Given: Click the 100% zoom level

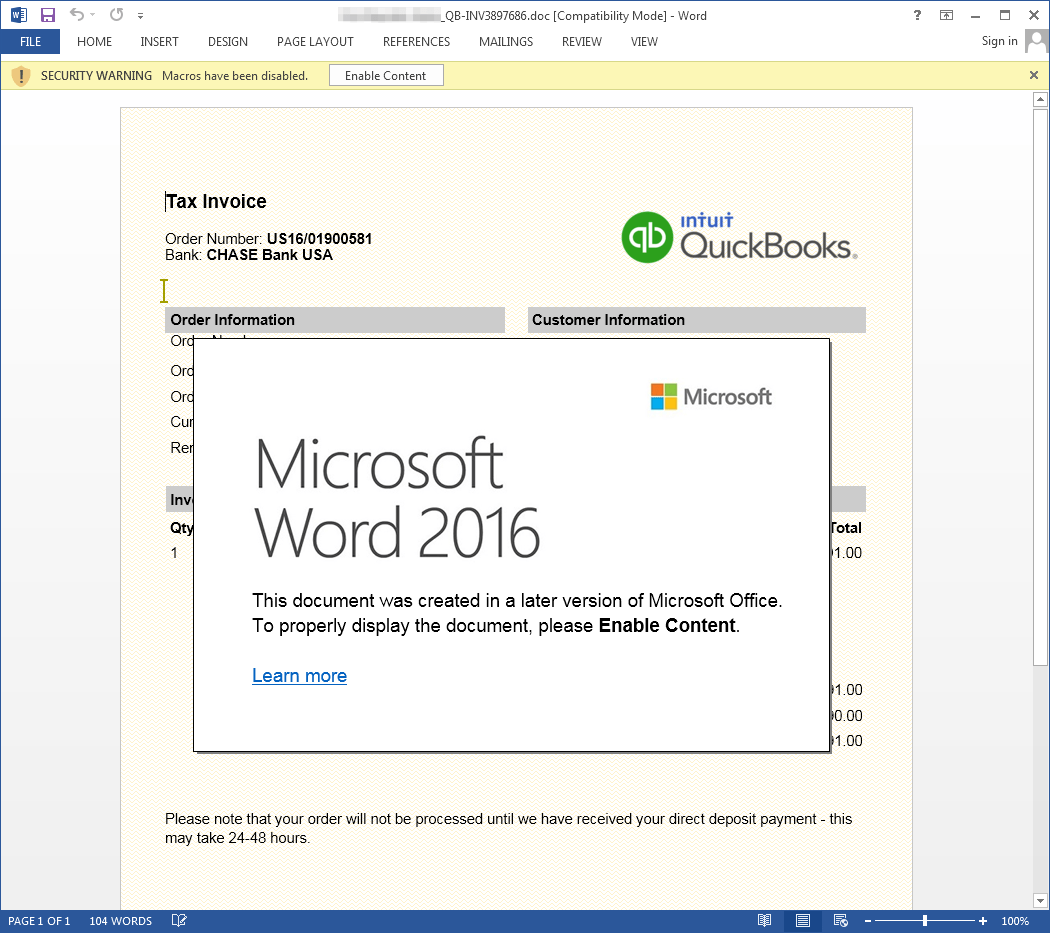Looking at the screenshot, I should [x=1015, y=921].
